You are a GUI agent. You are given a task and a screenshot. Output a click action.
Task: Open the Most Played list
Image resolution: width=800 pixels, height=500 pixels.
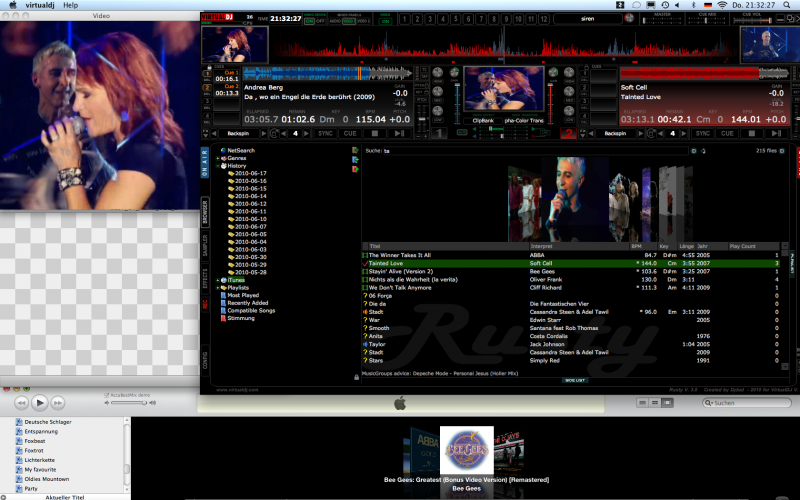point(243,295)
